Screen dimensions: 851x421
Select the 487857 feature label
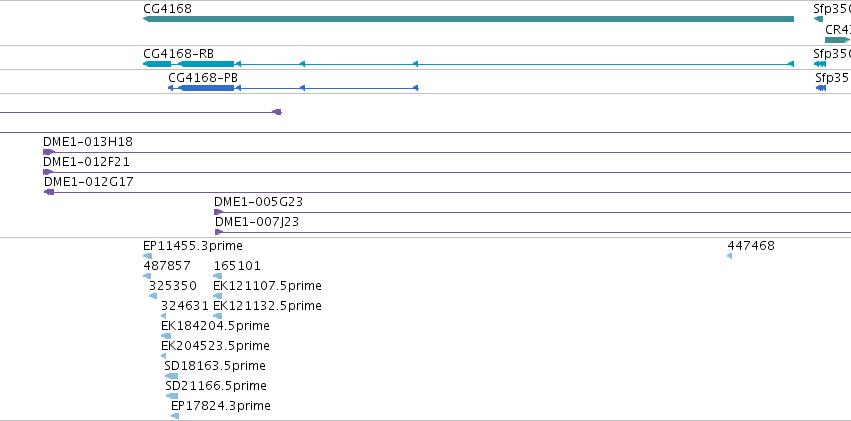click(x=167, y=266)
